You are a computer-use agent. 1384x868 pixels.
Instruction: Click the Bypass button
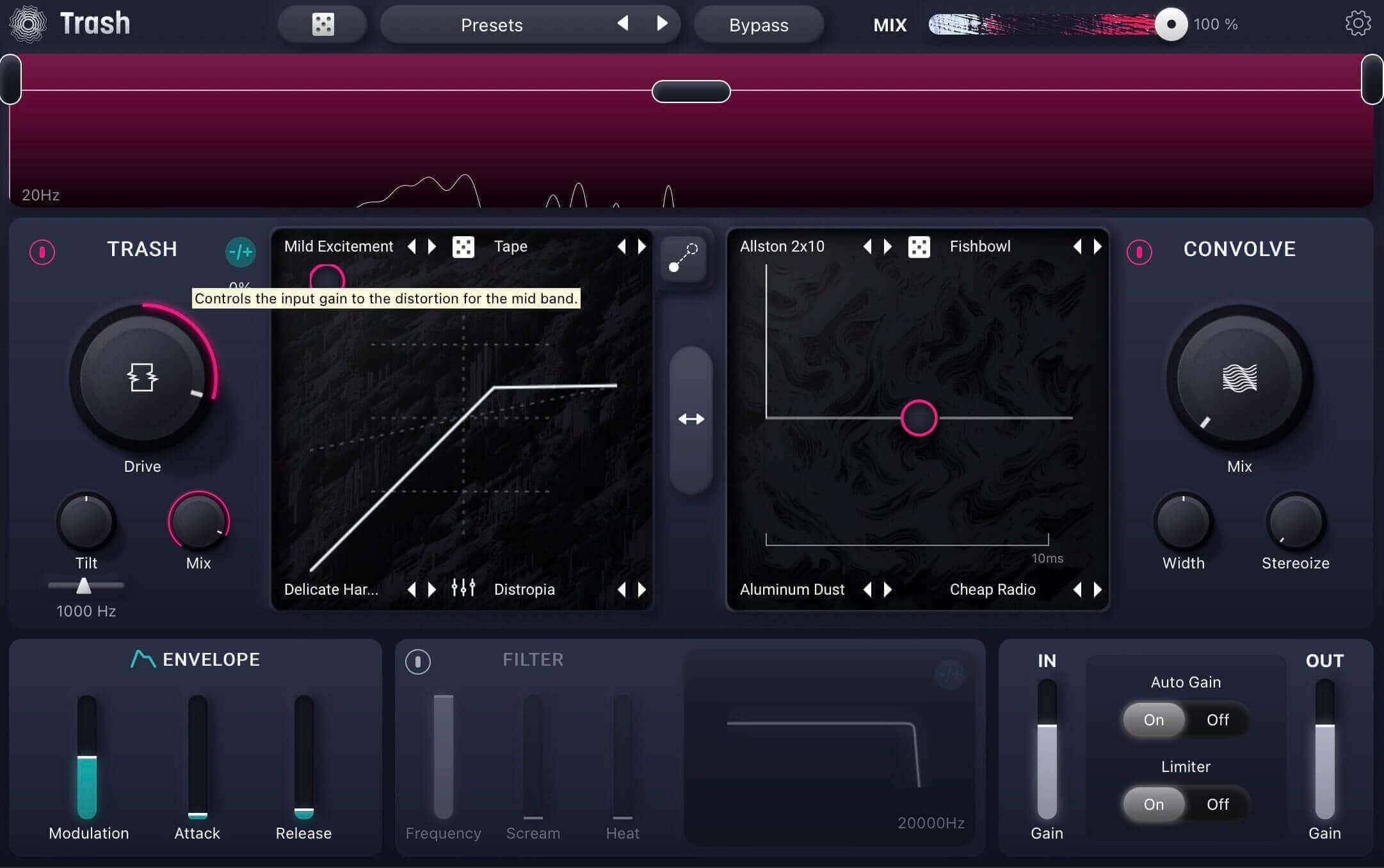(759, 25)
